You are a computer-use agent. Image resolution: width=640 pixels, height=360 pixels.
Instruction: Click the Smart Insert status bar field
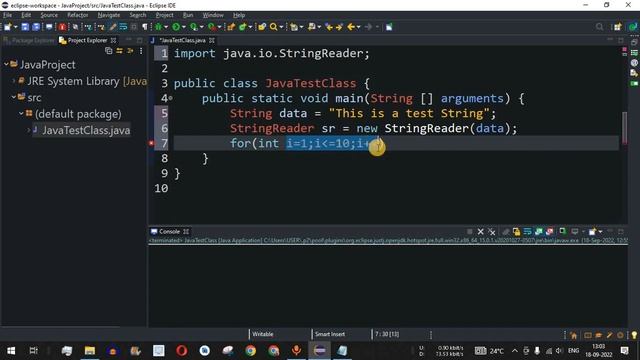click(x=330, y=334)
